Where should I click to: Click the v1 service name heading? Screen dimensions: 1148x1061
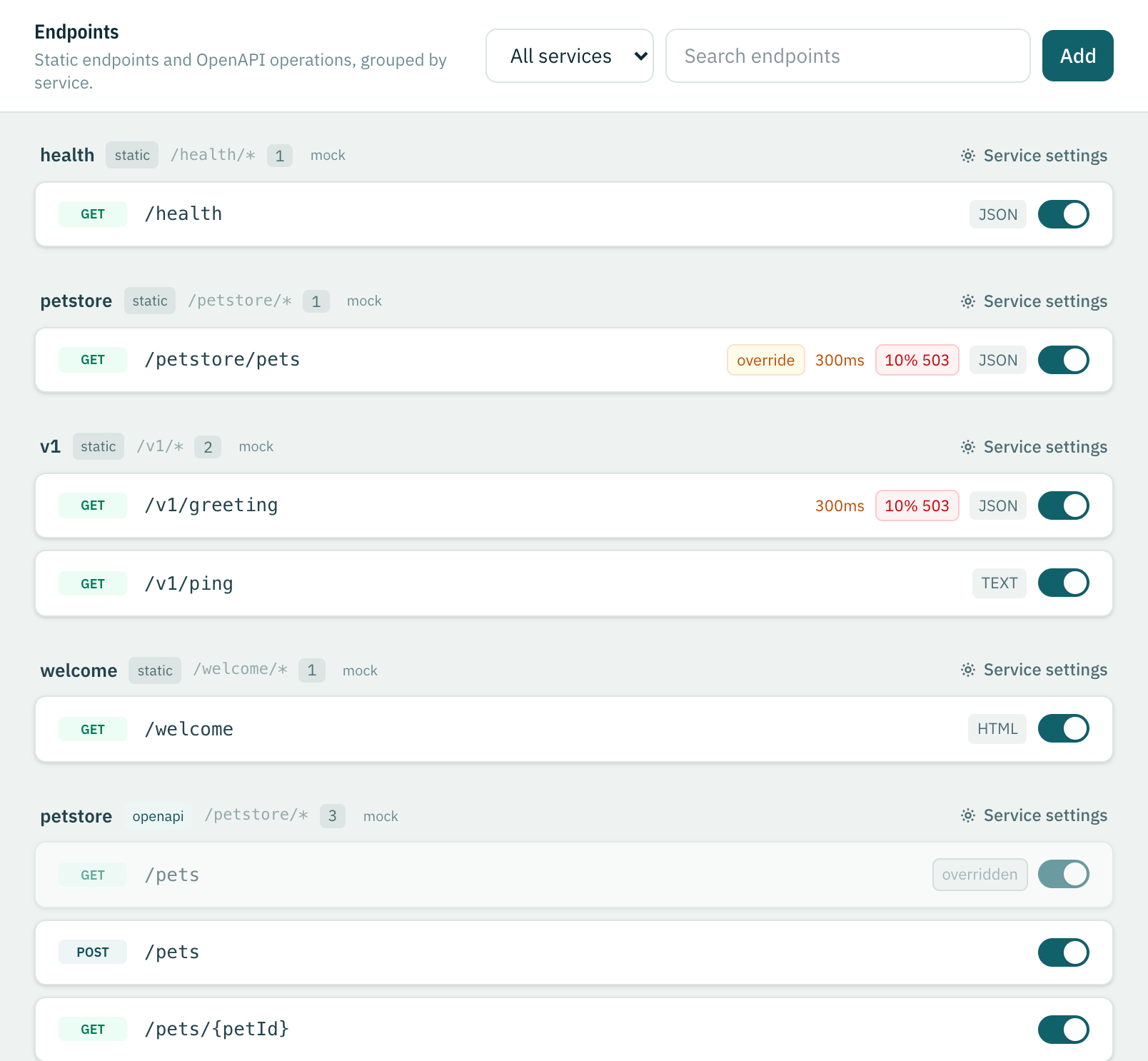coord(50,446)
